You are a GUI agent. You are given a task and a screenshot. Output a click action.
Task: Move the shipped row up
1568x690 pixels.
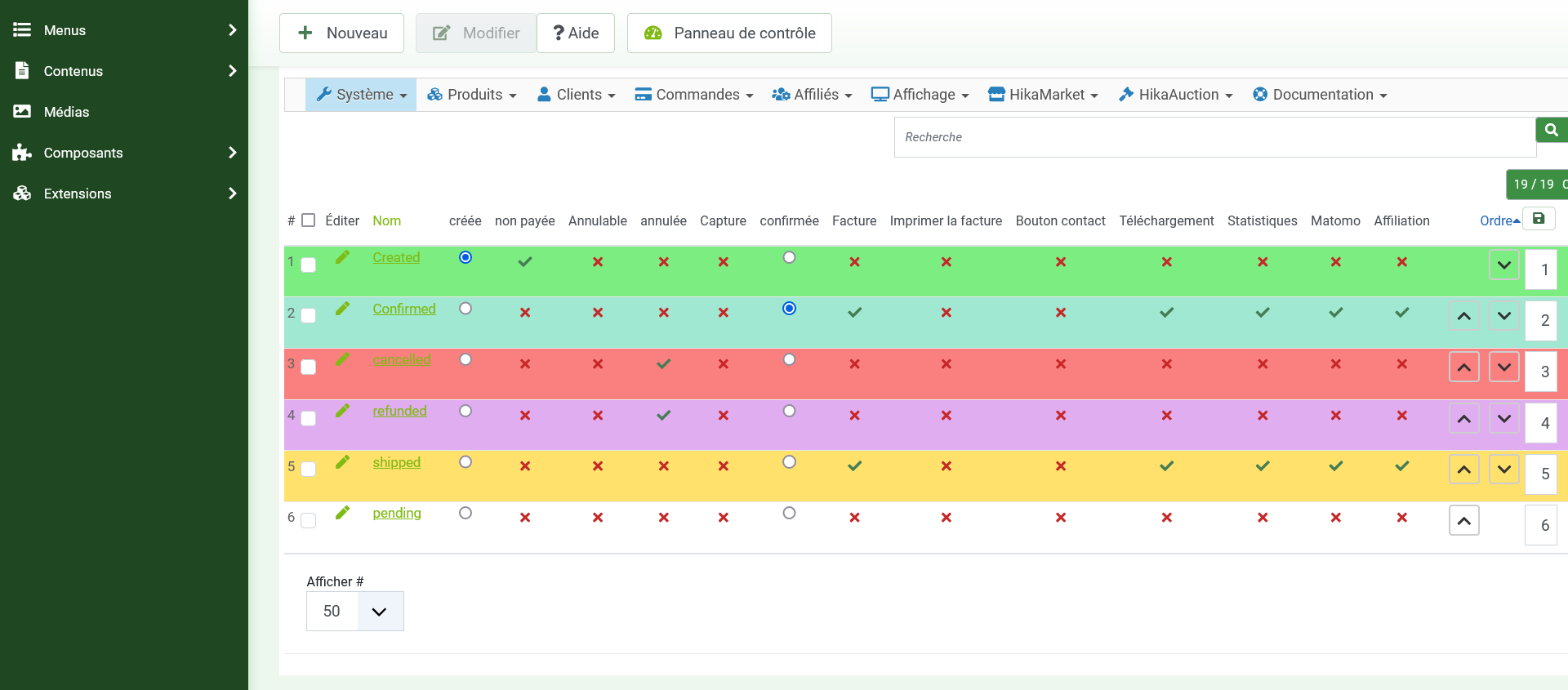tap(1464, 470)
